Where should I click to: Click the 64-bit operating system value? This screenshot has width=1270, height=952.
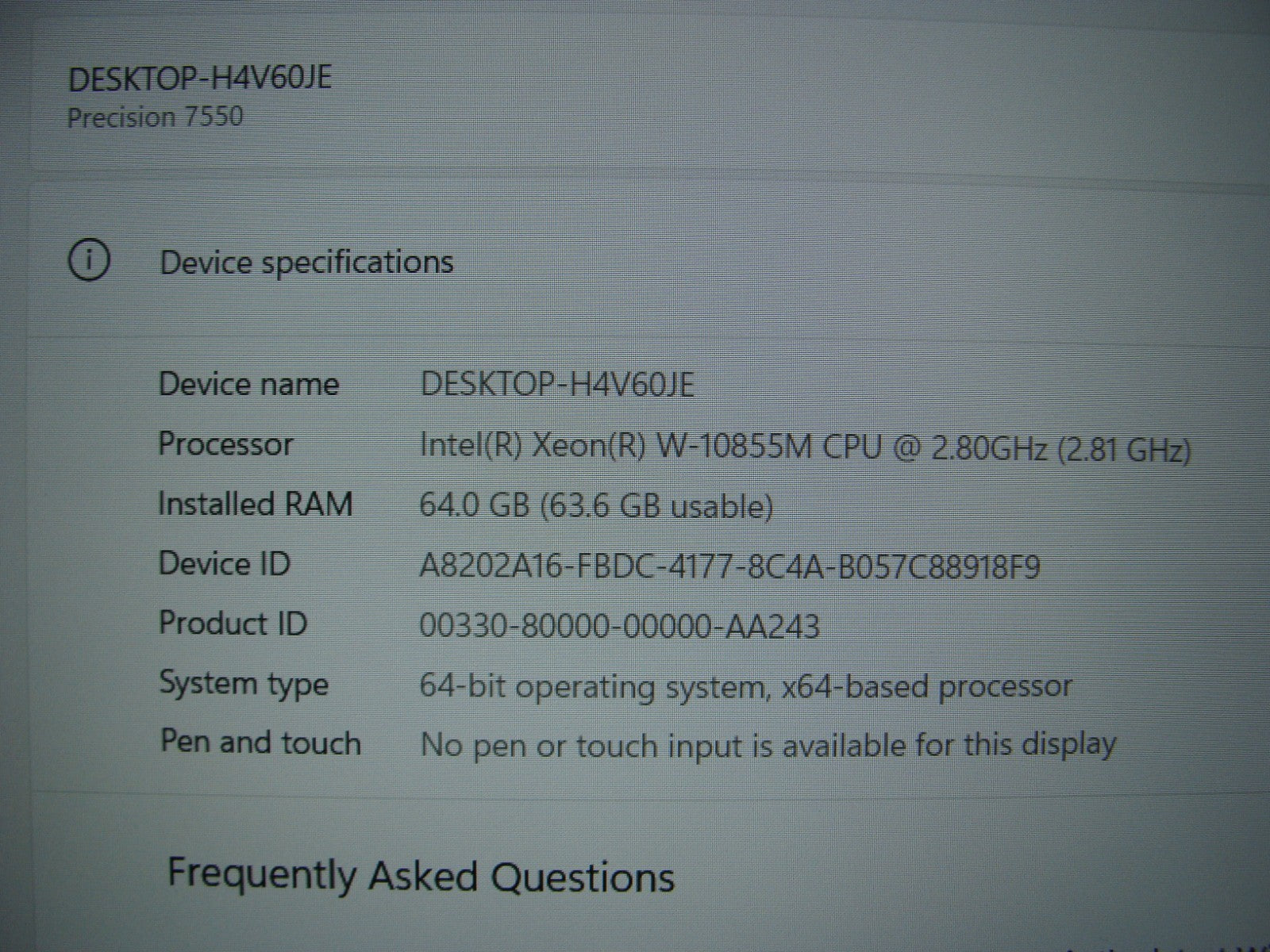(745, 686)
